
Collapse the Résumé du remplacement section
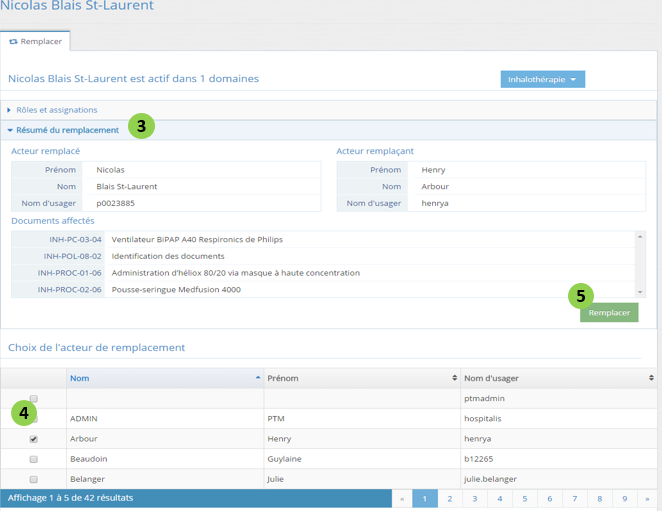67,130
